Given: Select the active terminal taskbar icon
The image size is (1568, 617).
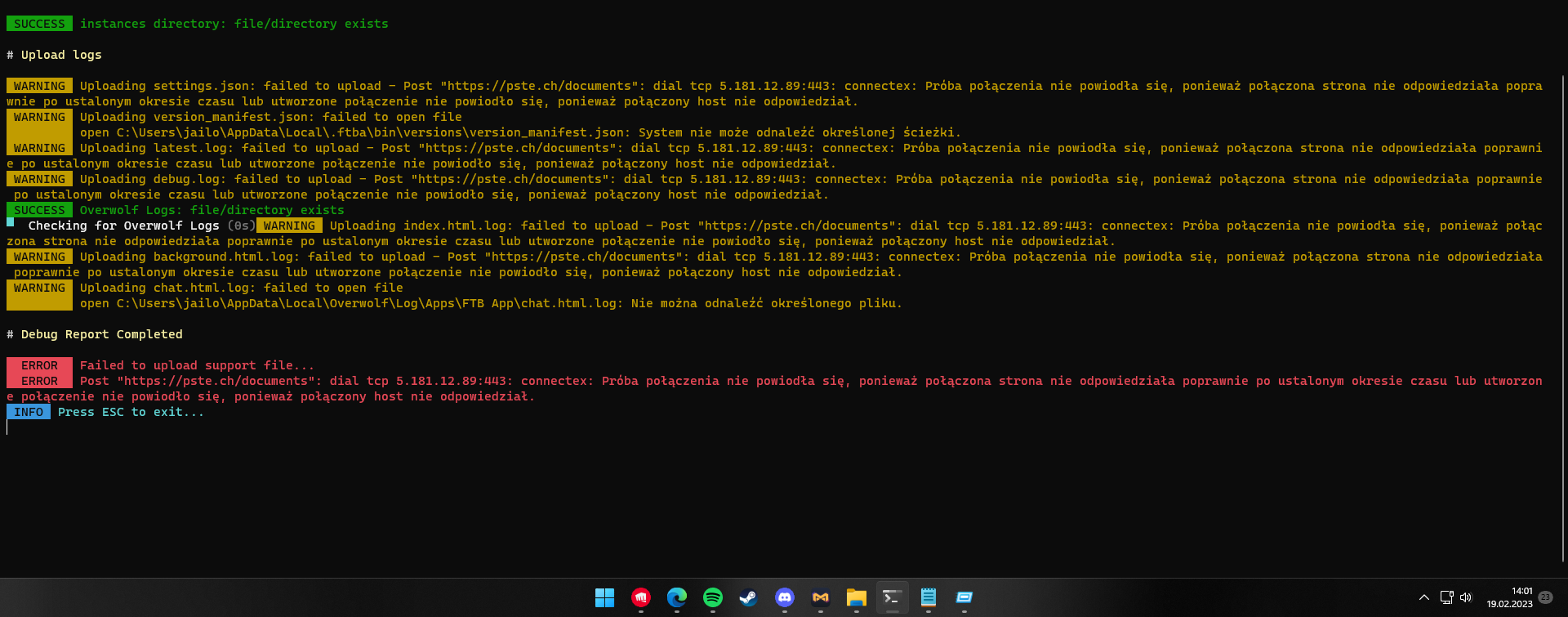Looking at the screenshot, I should (892, 597).
